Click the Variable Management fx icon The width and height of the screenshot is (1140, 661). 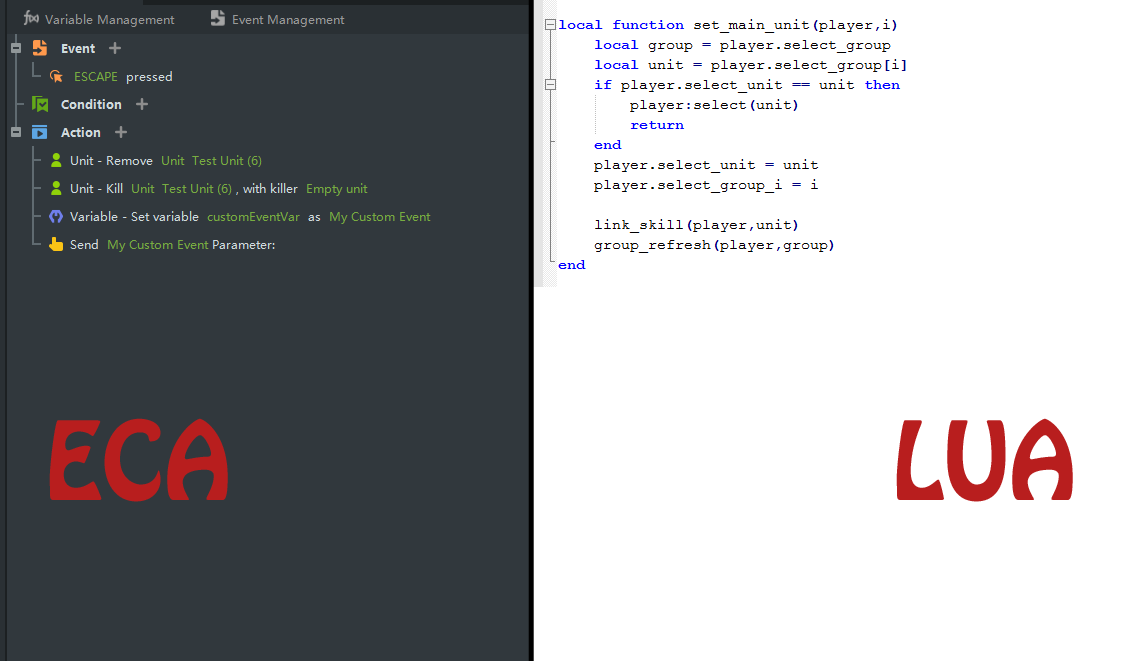31,18
